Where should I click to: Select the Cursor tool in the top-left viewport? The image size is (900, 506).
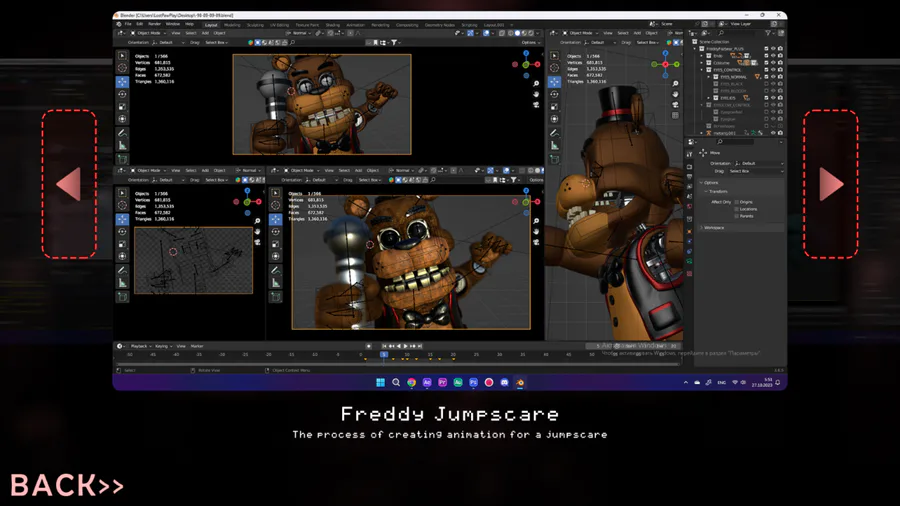pyautogui.click(x=122, y=68)
